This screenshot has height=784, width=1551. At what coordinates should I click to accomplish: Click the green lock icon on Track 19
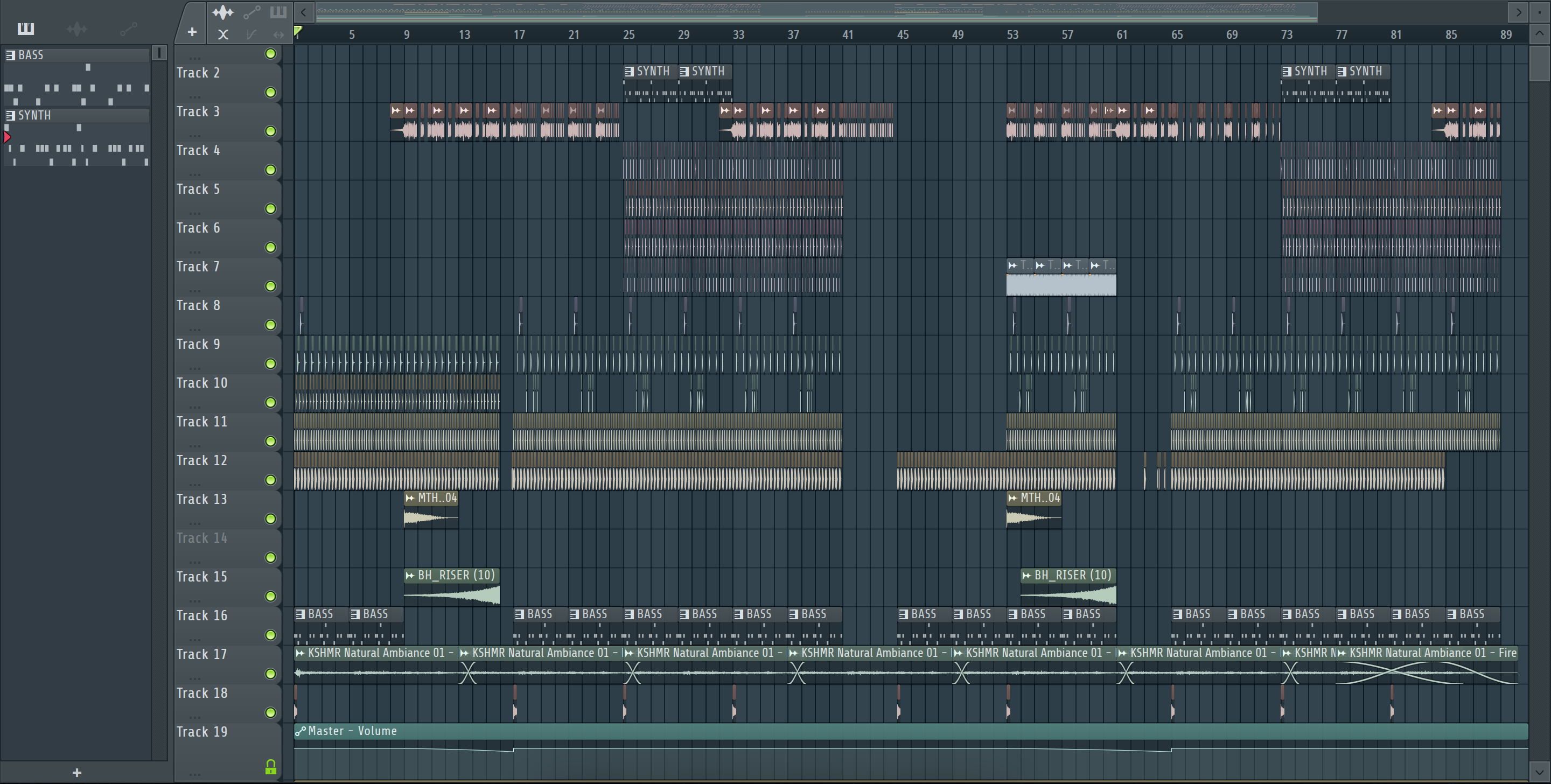pyautogui.click(x=270, y=767)
